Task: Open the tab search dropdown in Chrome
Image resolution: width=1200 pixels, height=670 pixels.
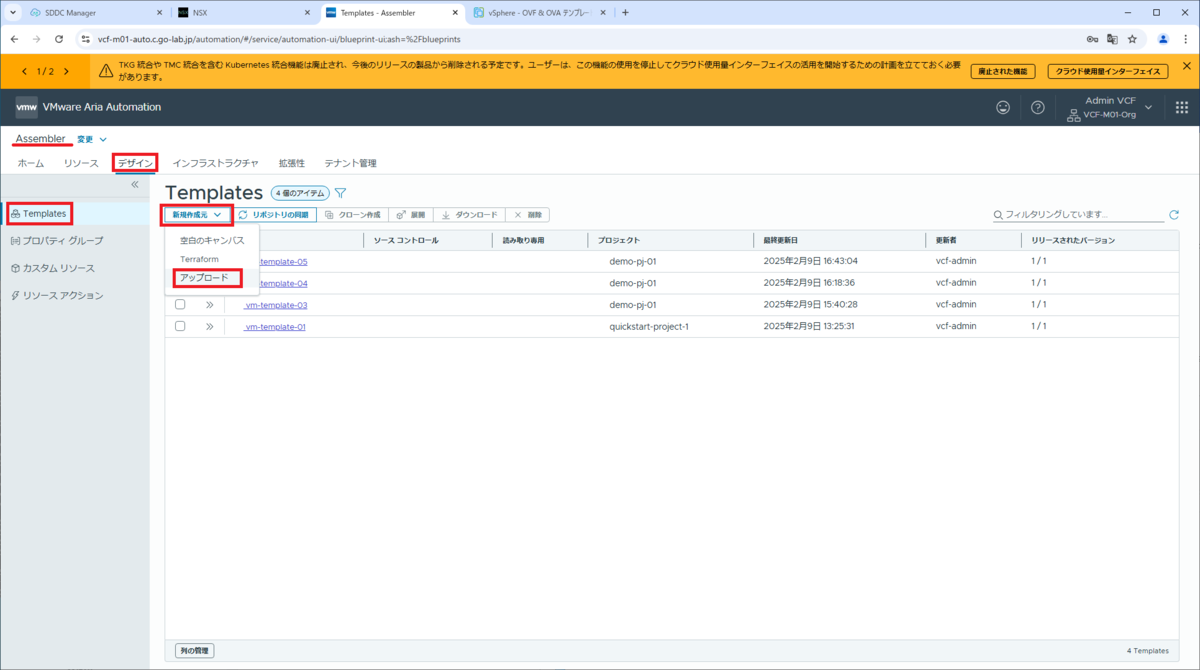Action: pyautogui.click(x=13, y=13)
